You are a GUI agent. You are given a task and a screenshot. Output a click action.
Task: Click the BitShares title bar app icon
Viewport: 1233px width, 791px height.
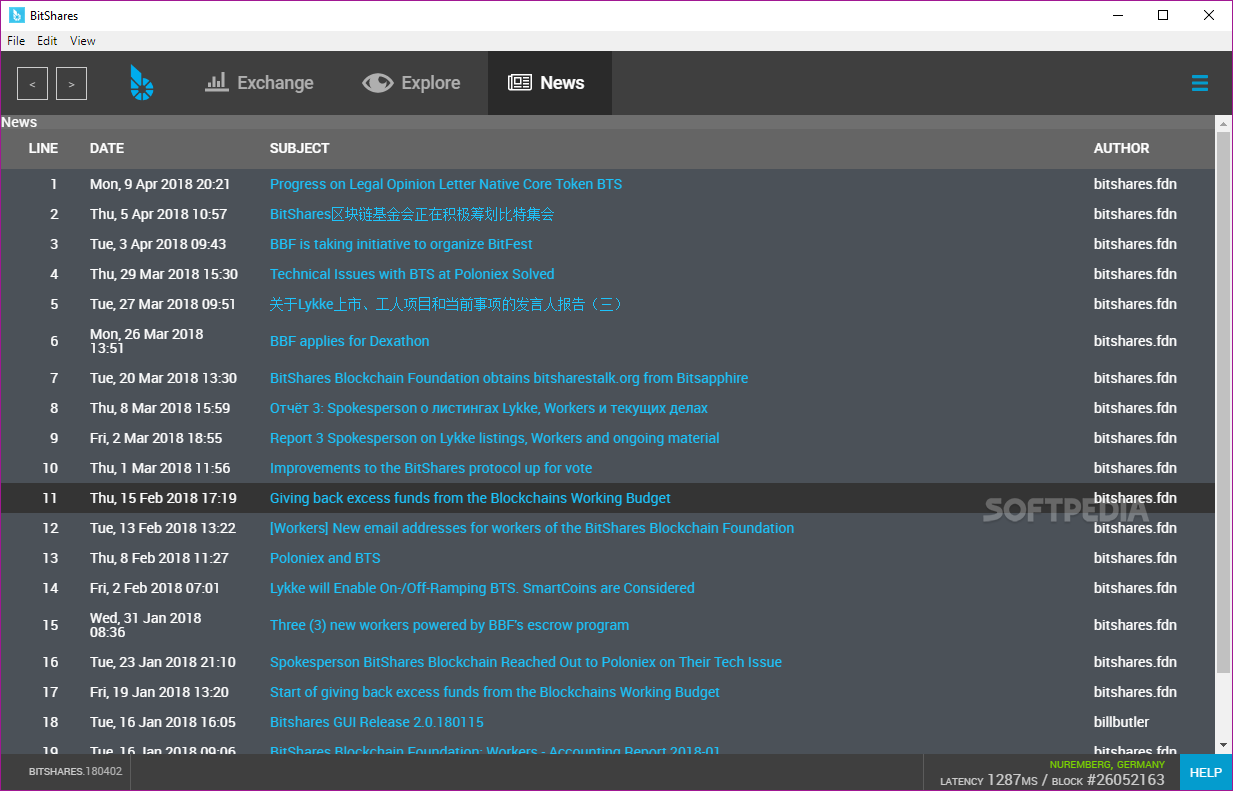(x=16, y=15)
